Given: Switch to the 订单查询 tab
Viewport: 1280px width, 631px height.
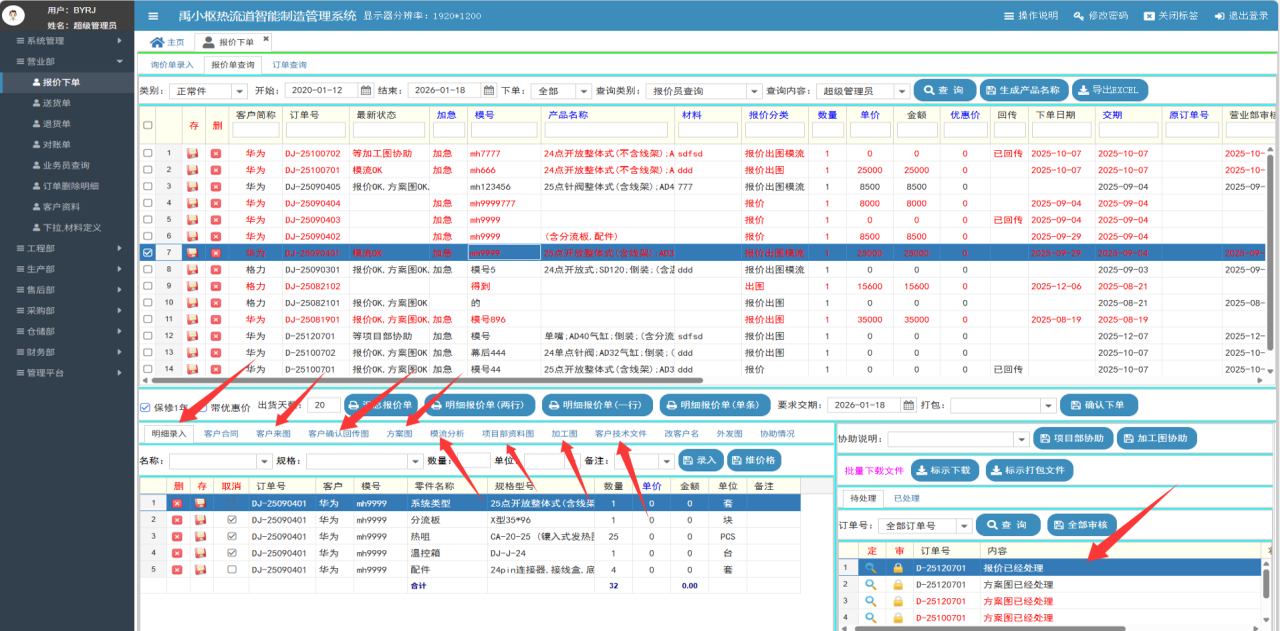Looking at the screenshot, I should pyautogui.click(x=289, y=65).
